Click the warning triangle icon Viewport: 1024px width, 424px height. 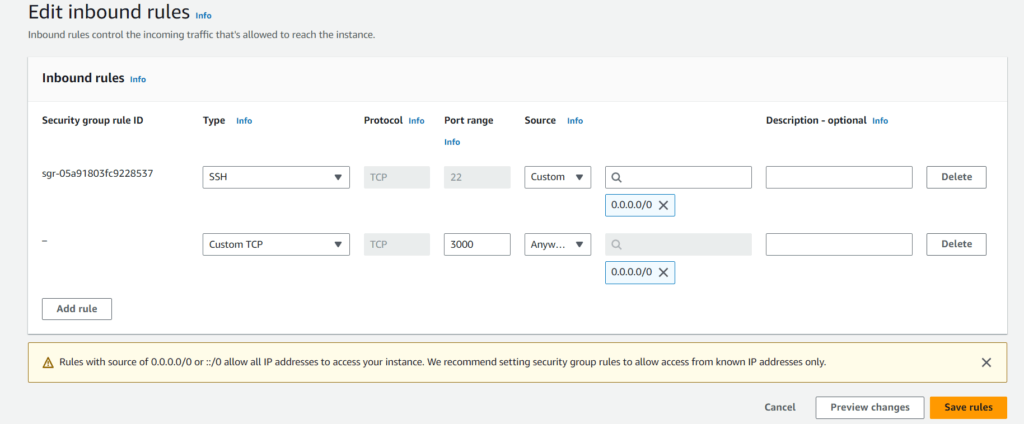(x=48, y=363)
